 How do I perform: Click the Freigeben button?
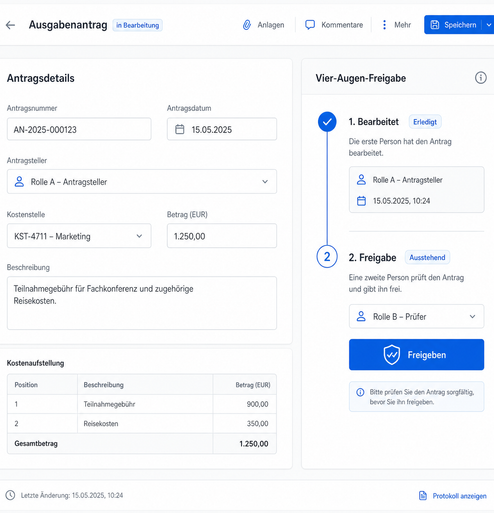416,355
